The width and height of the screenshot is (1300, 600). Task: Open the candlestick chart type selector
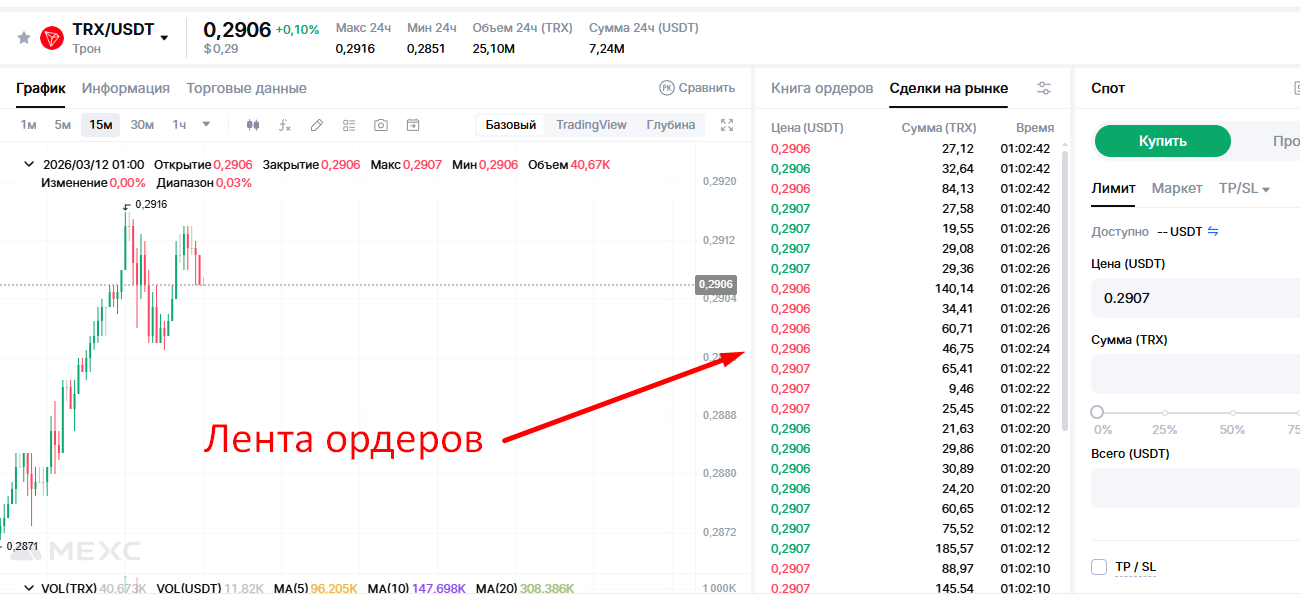pyautogui.click(x=252, y=125)
